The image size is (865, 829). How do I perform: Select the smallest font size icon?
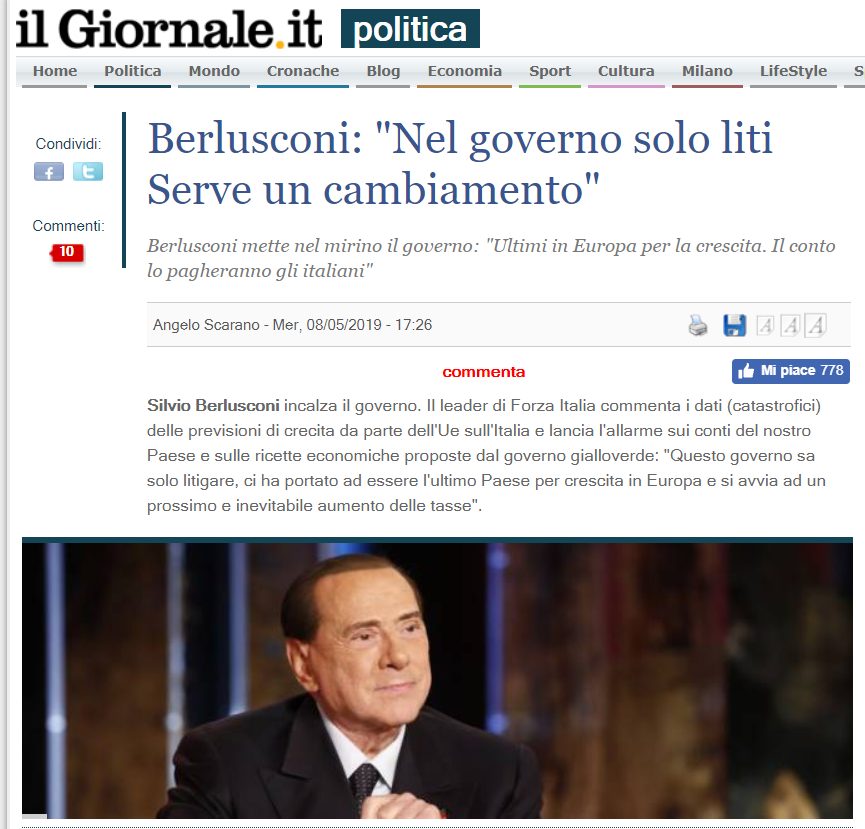coord(765,325)
